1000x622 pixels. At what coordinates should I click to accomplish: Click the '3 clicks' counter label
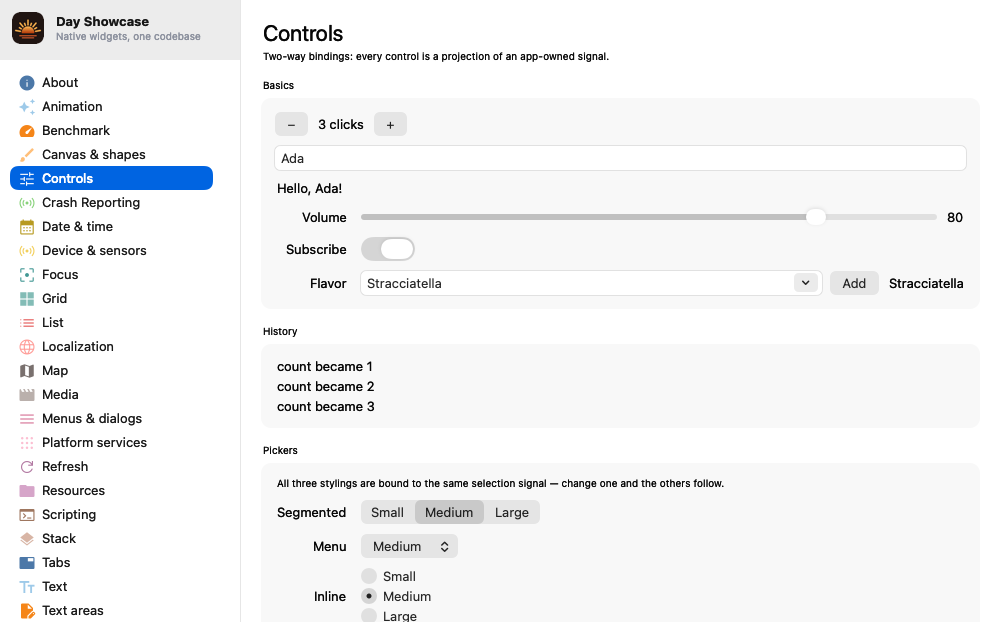click(341, 124)
